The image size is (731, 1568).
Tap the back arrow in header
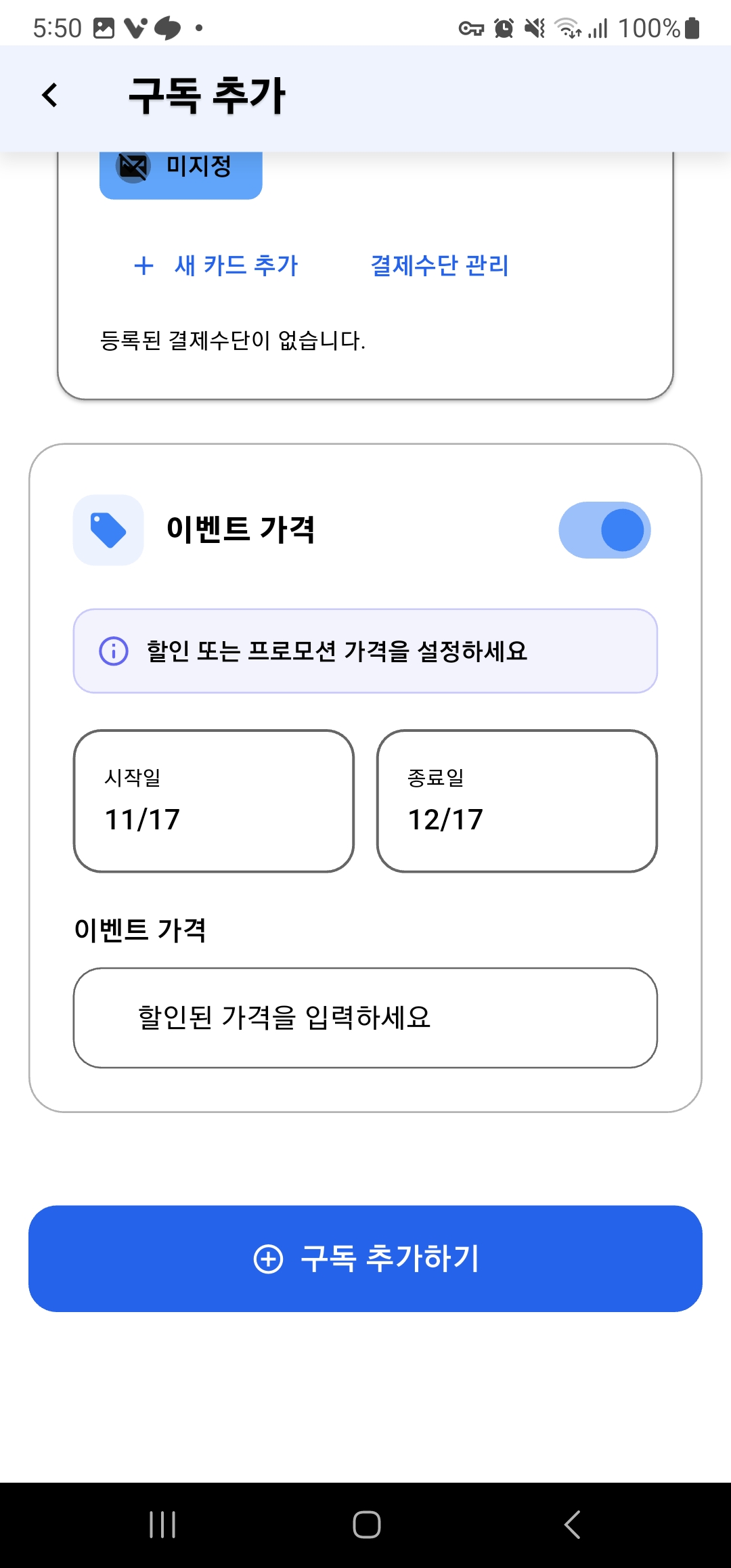(49, 95)
